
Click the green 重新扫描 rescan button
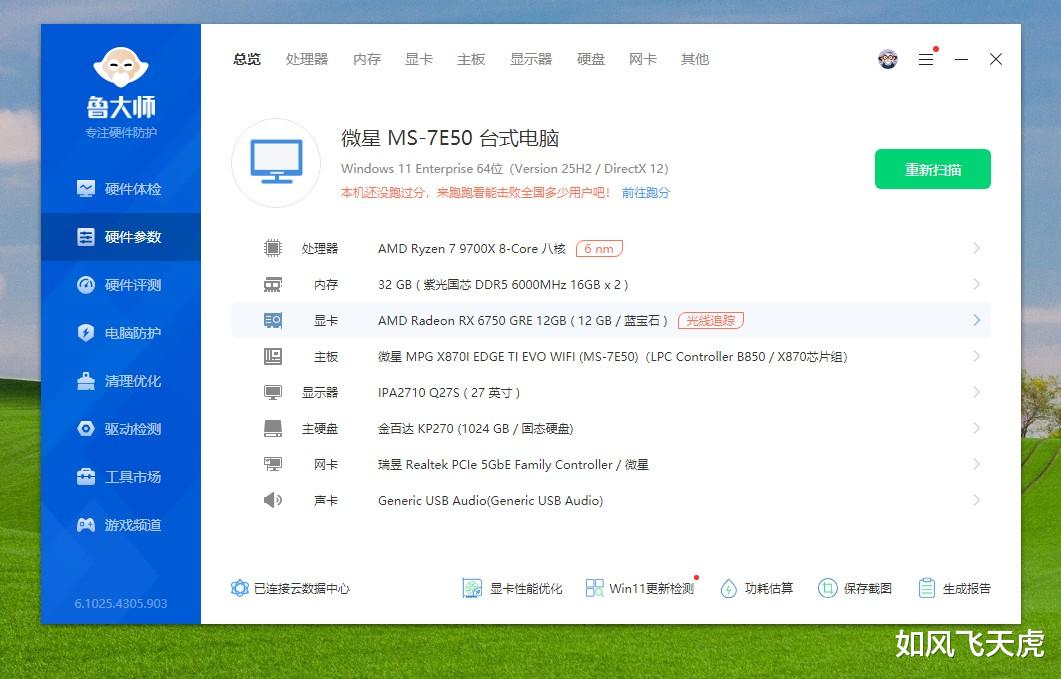click(932, 169)
